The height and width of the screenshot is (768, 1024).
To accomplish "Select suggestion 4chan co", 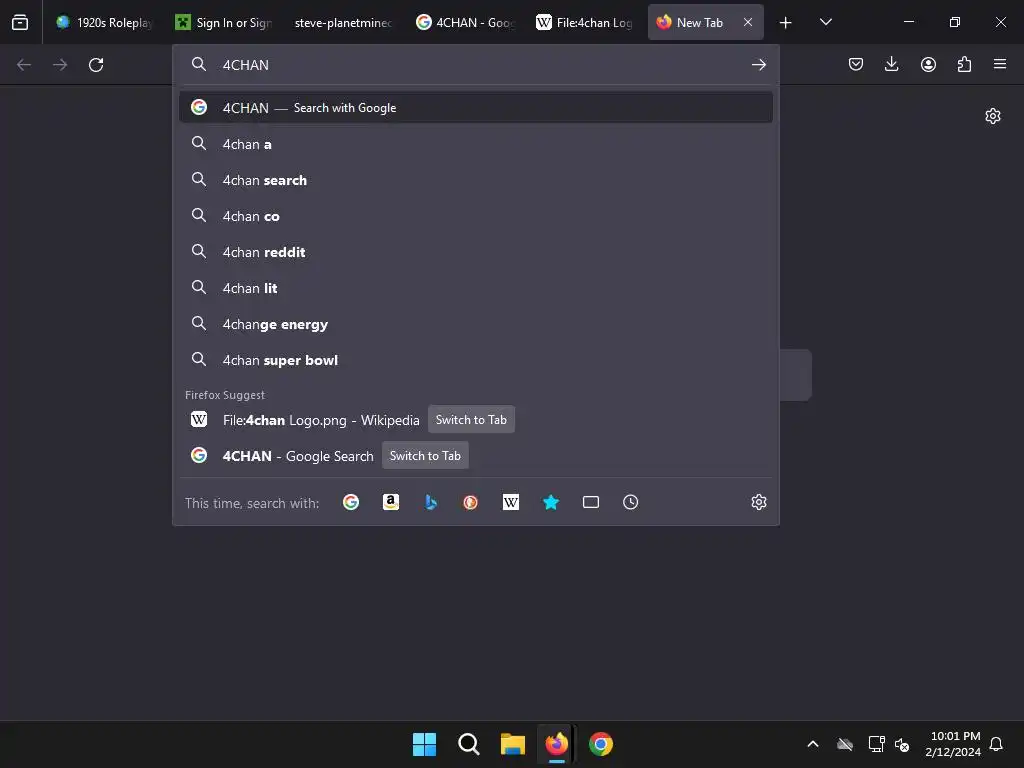I will pos(475,216).
